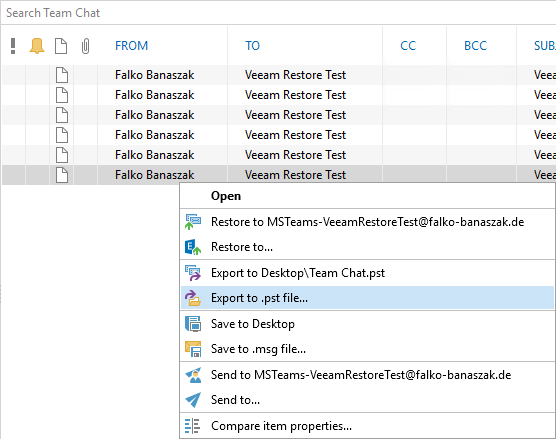The width and height of the screenshot is (556, 439).
Task: Click first row's document item icon
Action: (x=62, y=75)
